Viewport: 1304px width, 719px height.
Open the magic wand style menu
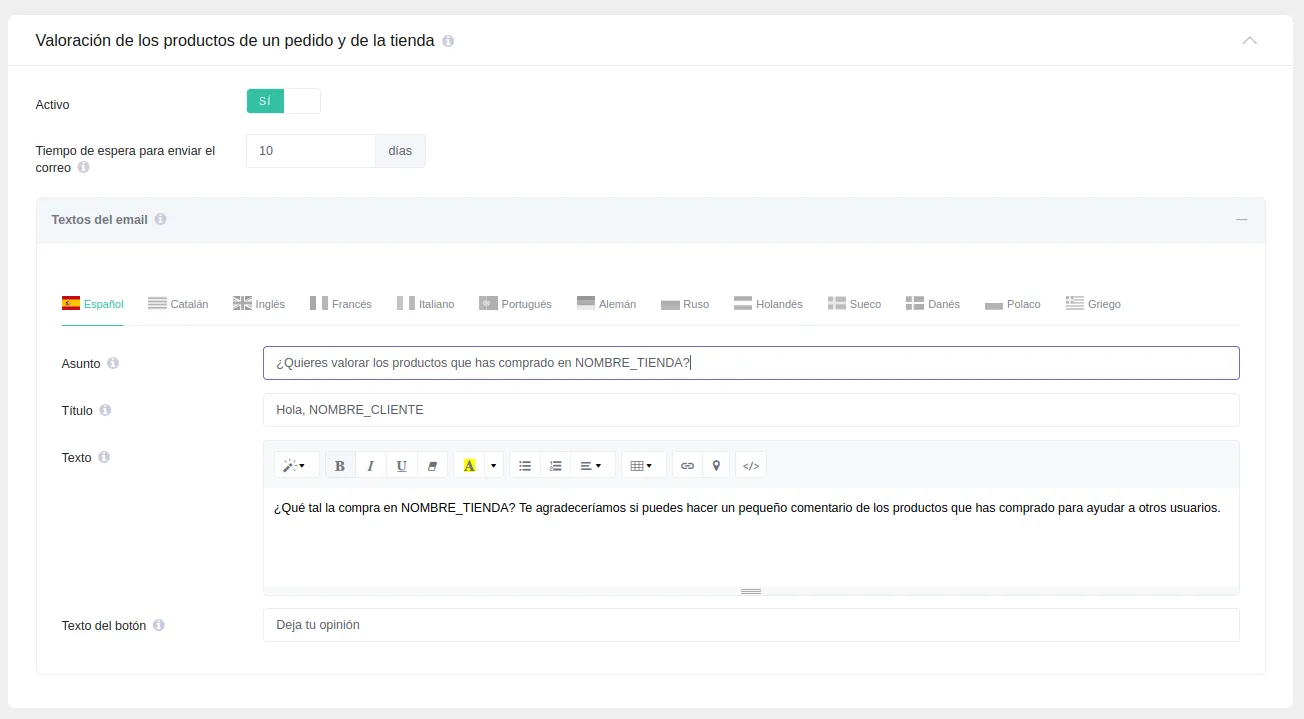coord(296,465)
